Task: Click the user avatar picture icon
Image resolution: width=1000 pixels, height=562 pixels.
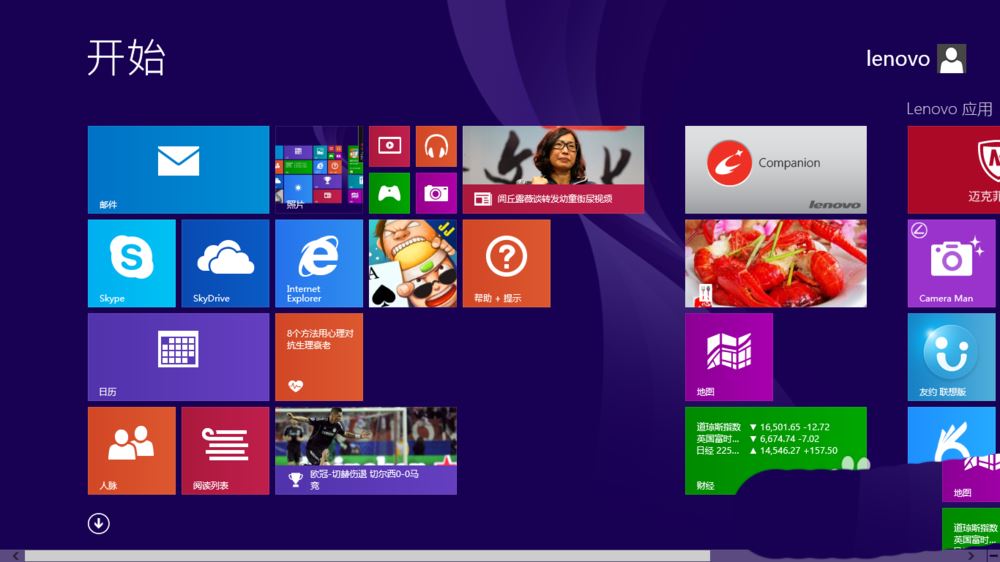Action: tap(952, 59)
